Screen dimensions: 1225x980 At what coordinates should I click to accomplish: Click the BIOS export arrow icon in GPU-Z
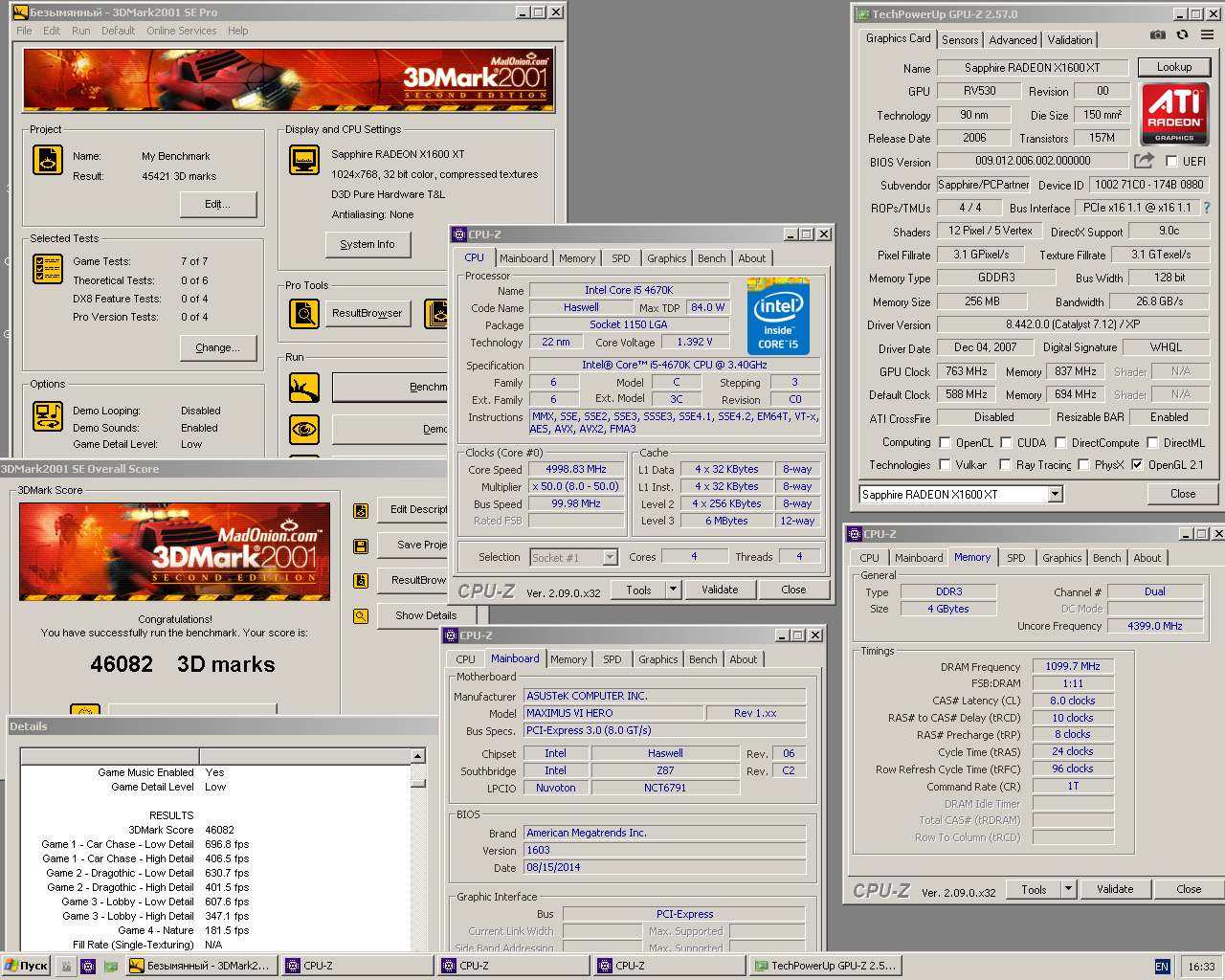(x=1144, y=161)
